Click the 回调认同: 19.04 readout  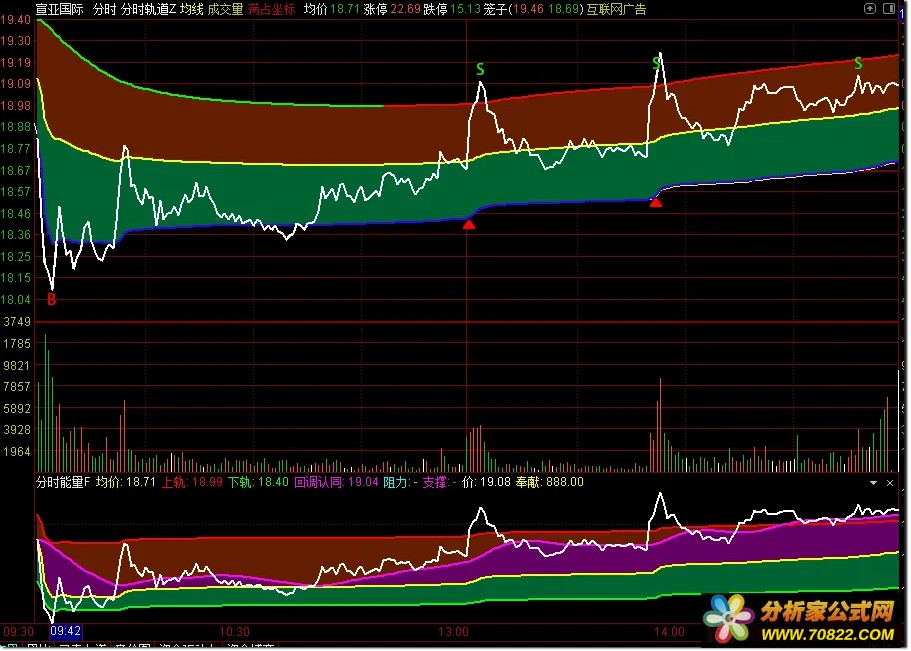336,482
